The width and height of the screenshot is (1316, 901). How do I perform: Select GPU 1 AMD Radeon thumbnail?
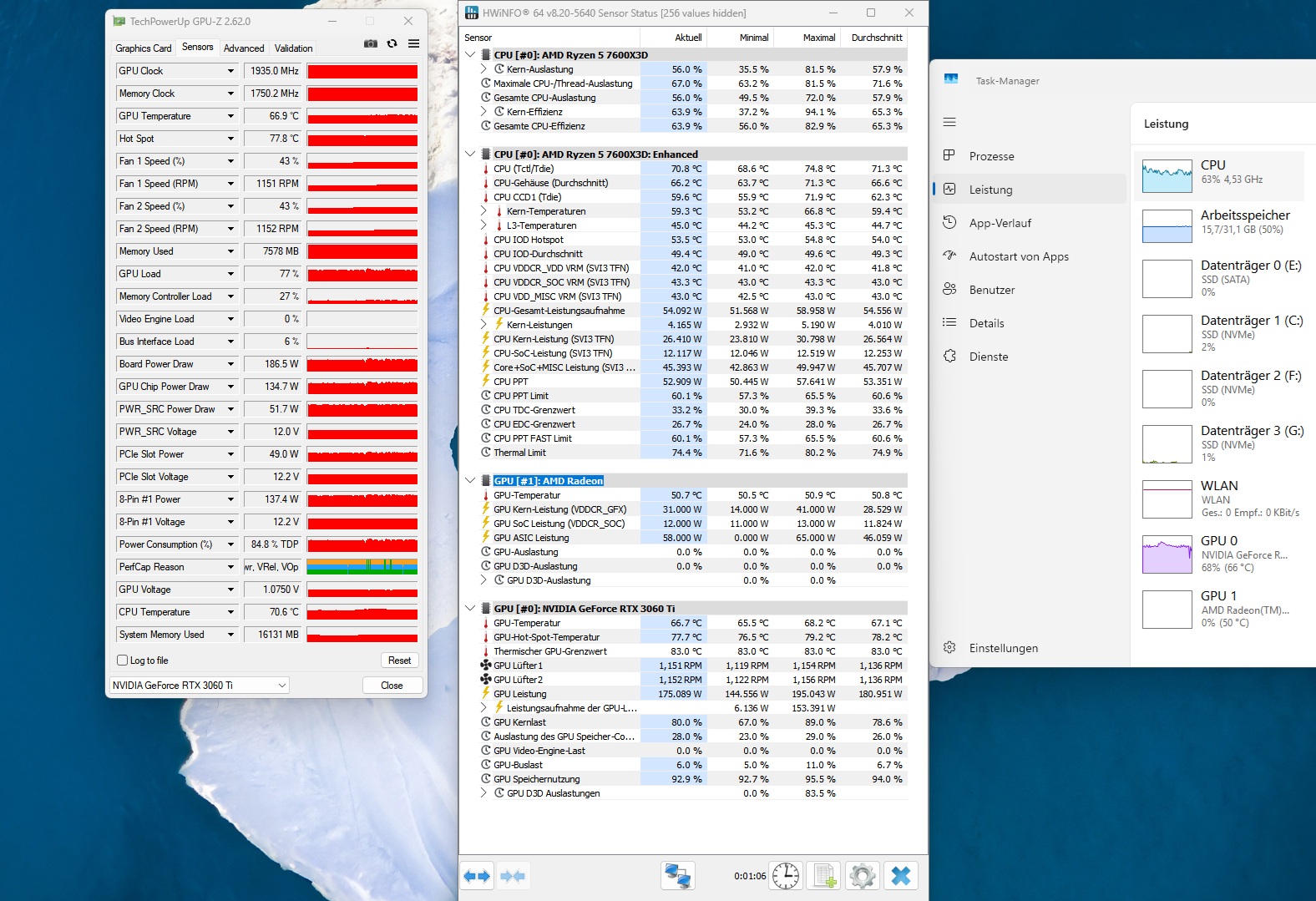point(1167,610)
